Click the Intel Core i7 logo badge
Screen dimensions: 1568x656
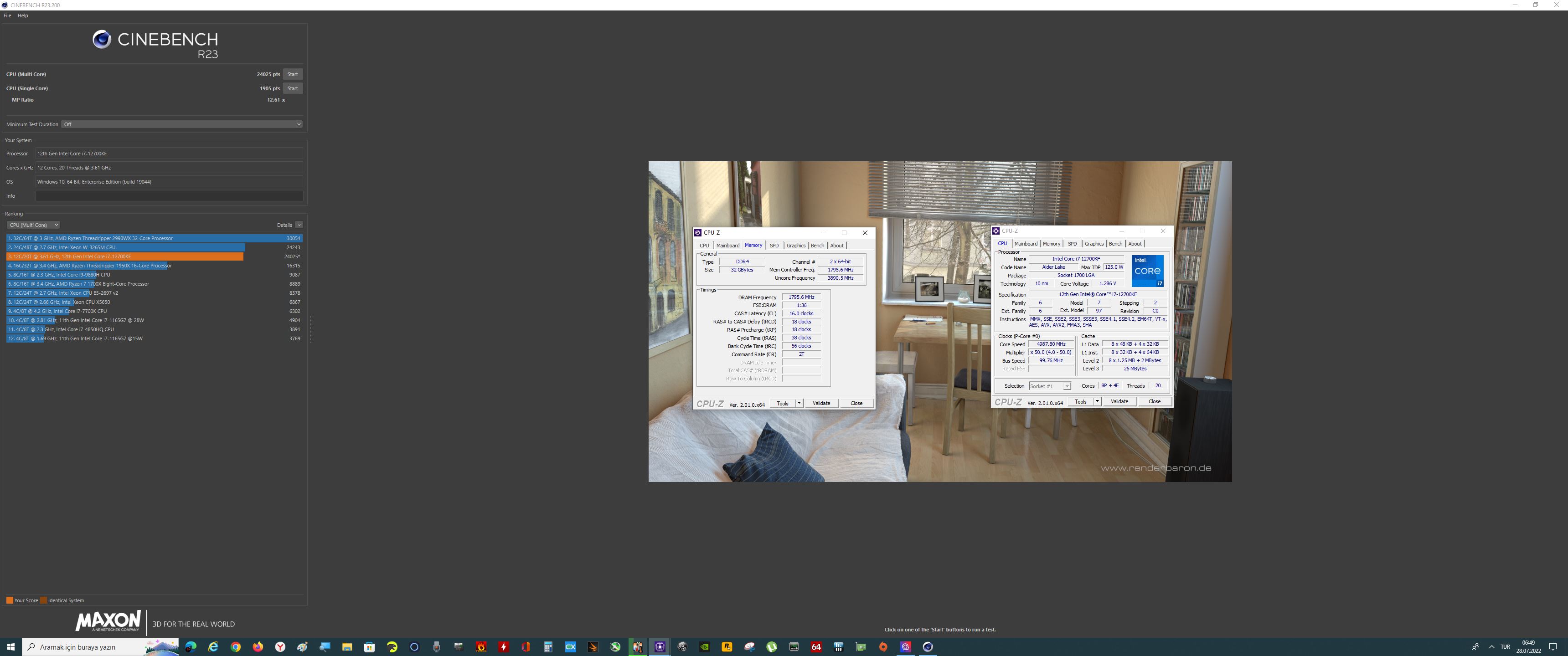(x=1147, y=271)
